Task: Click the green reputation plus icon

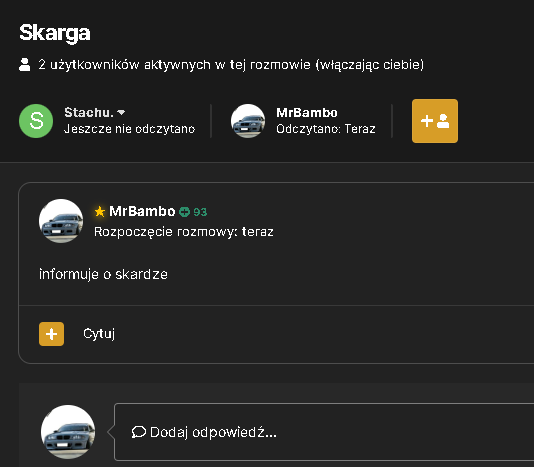Action: 184,212
